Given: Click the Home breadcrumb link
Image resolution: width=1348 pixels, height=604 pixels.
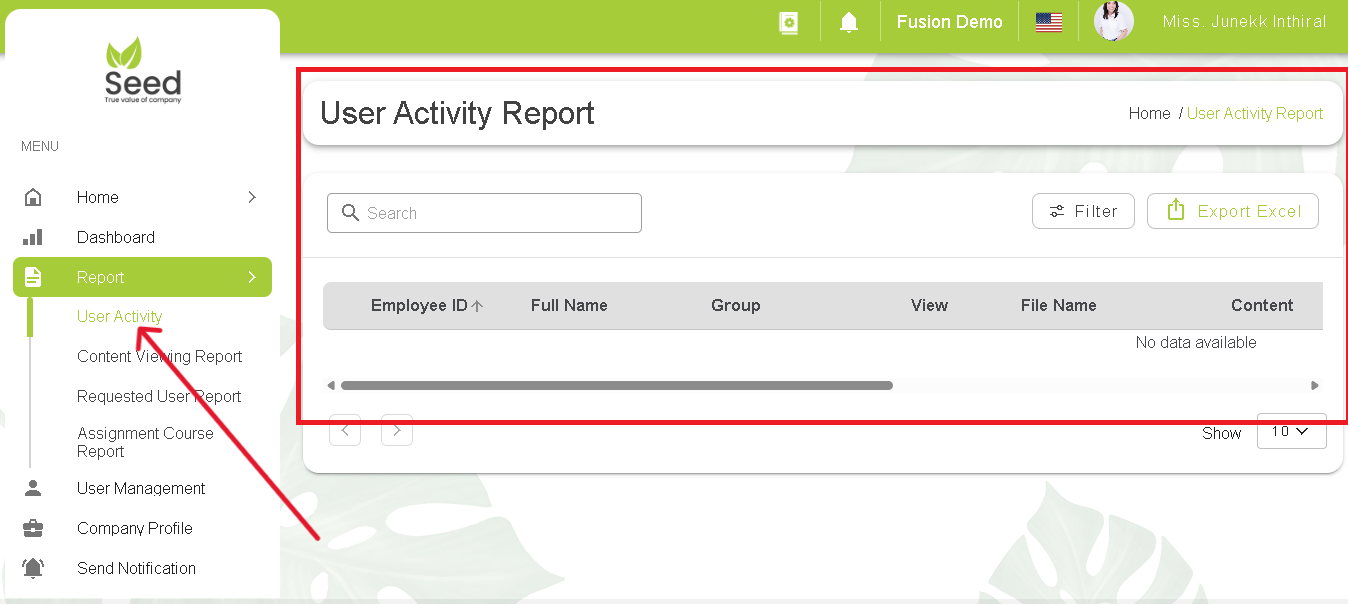Looking at the screenshot, I should 1148,113.
